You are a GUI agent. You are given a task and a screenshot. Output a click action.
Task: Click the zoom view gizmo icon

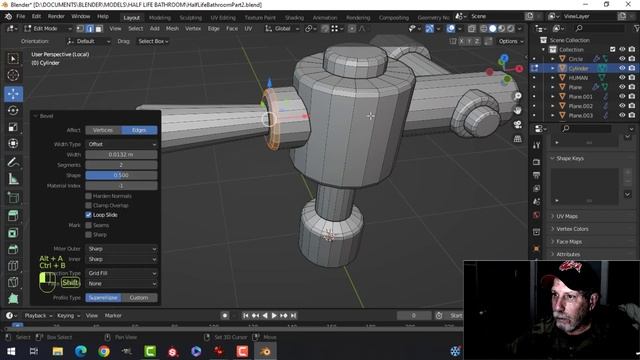[518, 96]
